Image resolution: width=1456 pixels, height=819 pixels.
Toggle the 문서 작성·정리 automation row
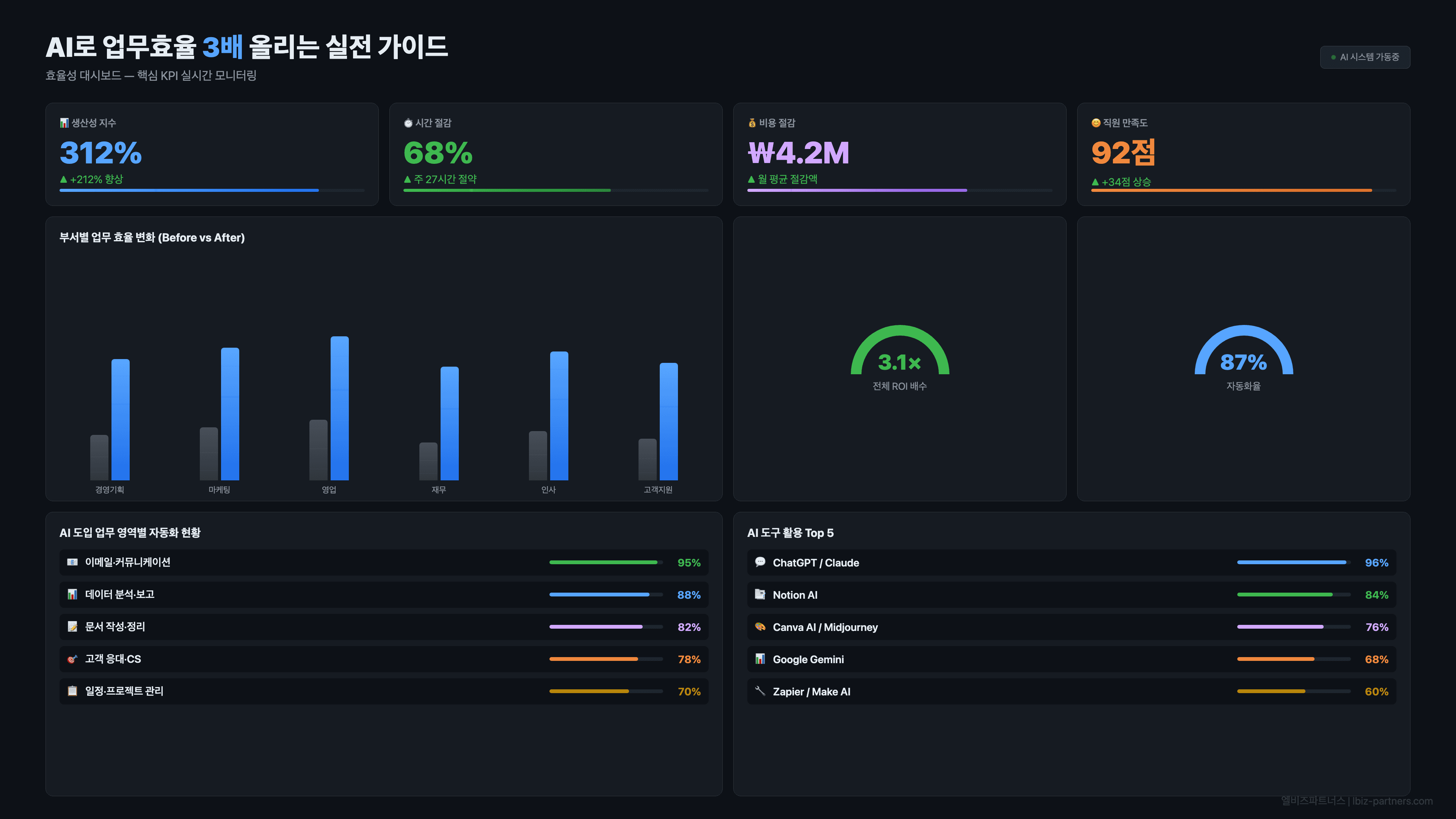tap(384, 627)
